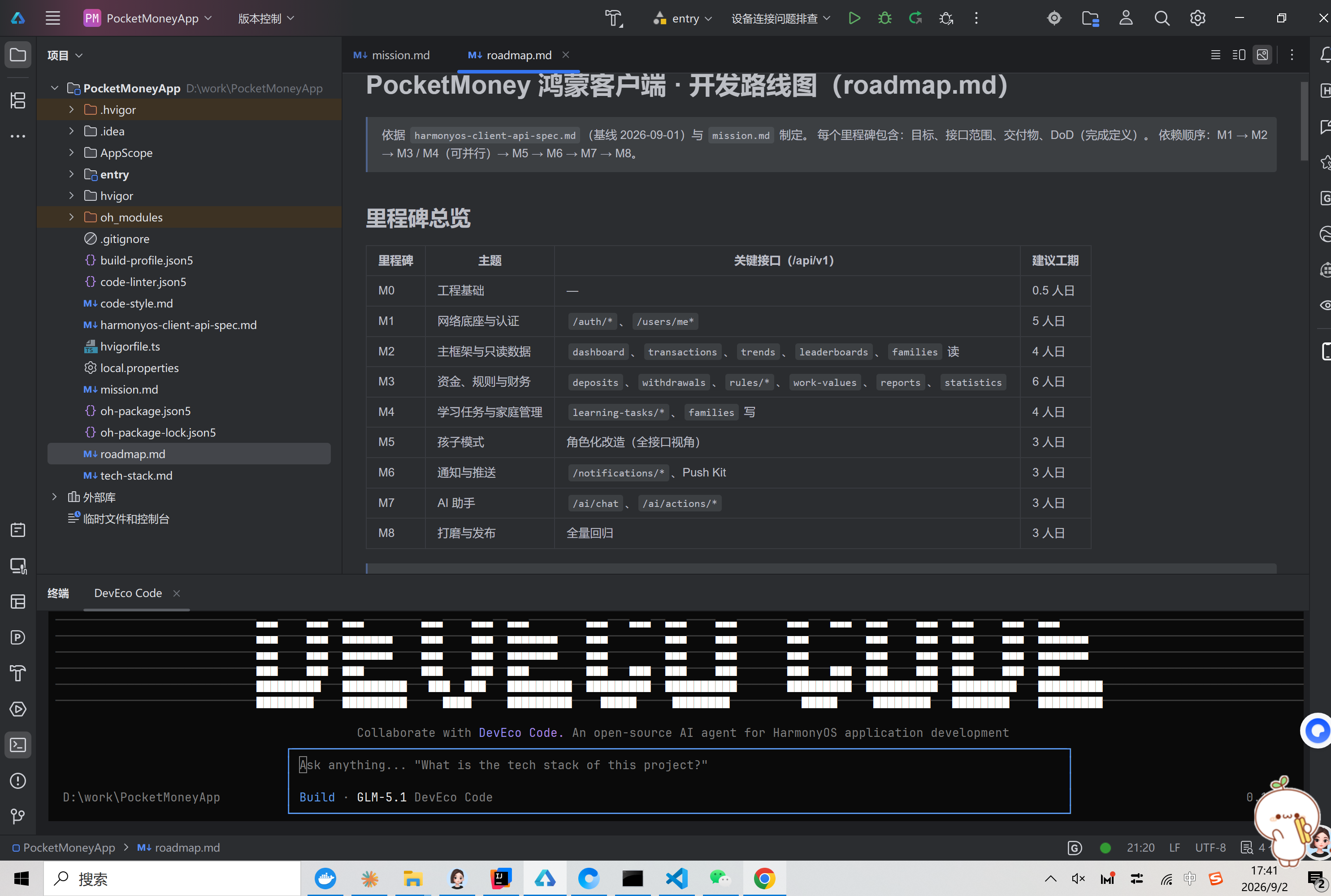Open WeChat from the taskbar
This screenshot has width=1331, height=896.
click(720, 879)
